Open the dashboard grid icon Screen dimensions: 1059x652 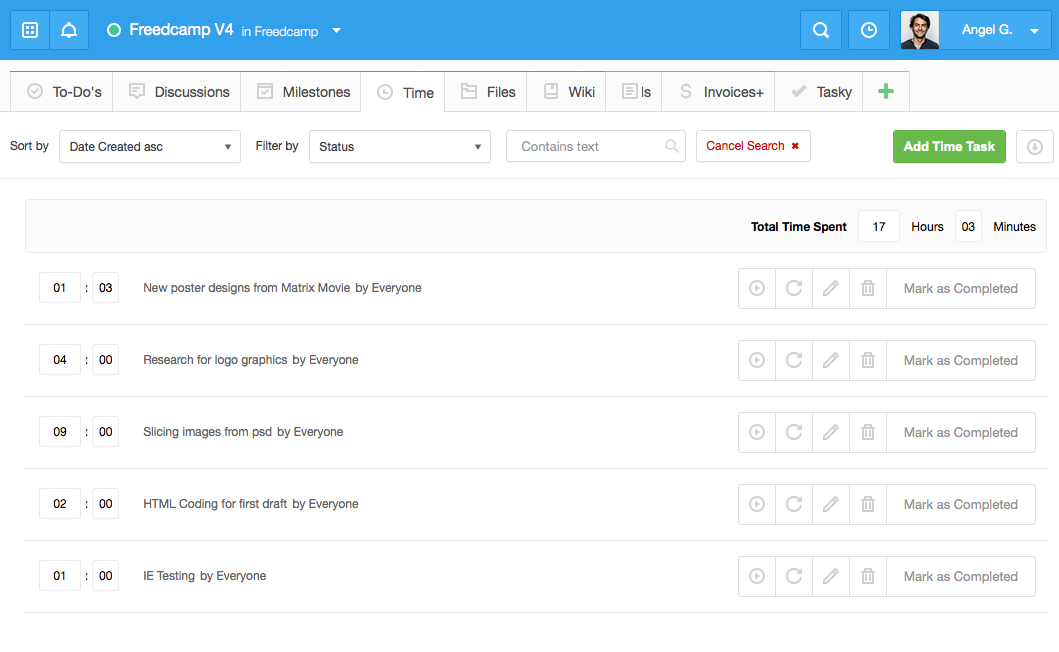point(30,30)
